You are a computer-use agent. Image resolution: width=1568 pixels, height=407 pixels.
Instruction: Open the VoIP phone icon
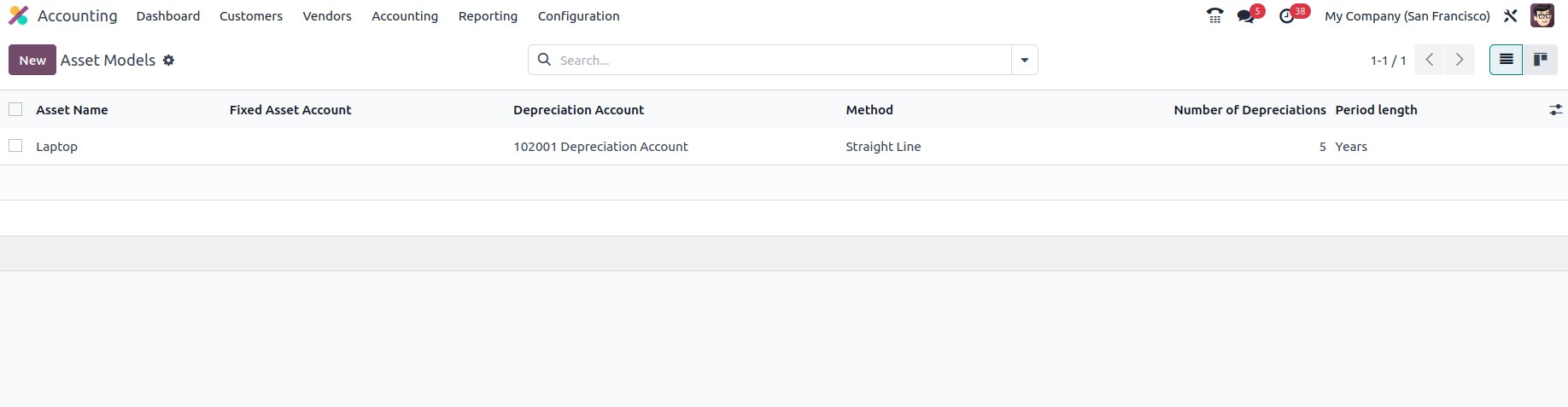point(1214,15)
